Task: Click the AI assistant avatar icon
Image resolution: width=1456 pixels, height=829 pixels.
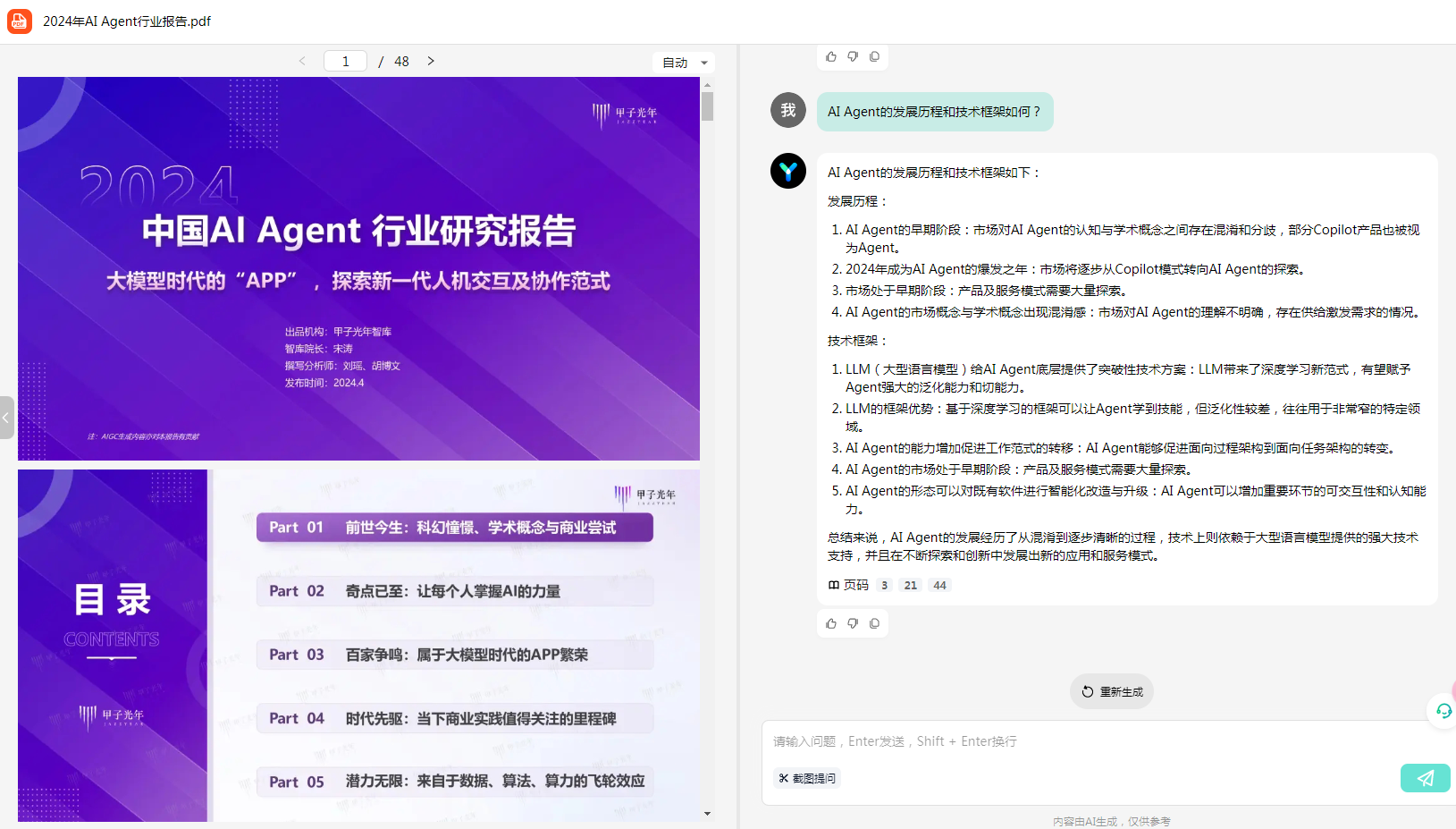Action: (x=788, y=171)
